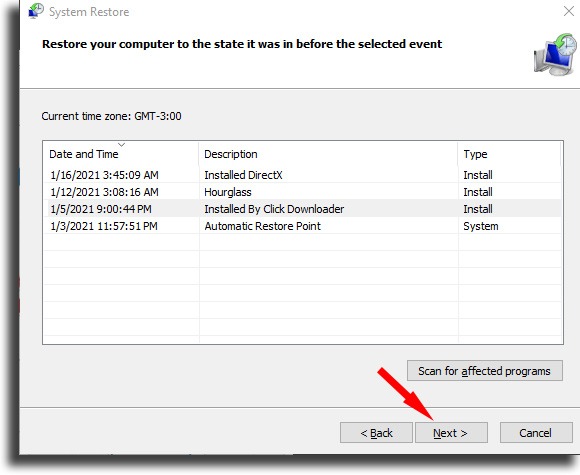Click the computer restore graphic in header
580x475 pixels.
coord(555,55)
